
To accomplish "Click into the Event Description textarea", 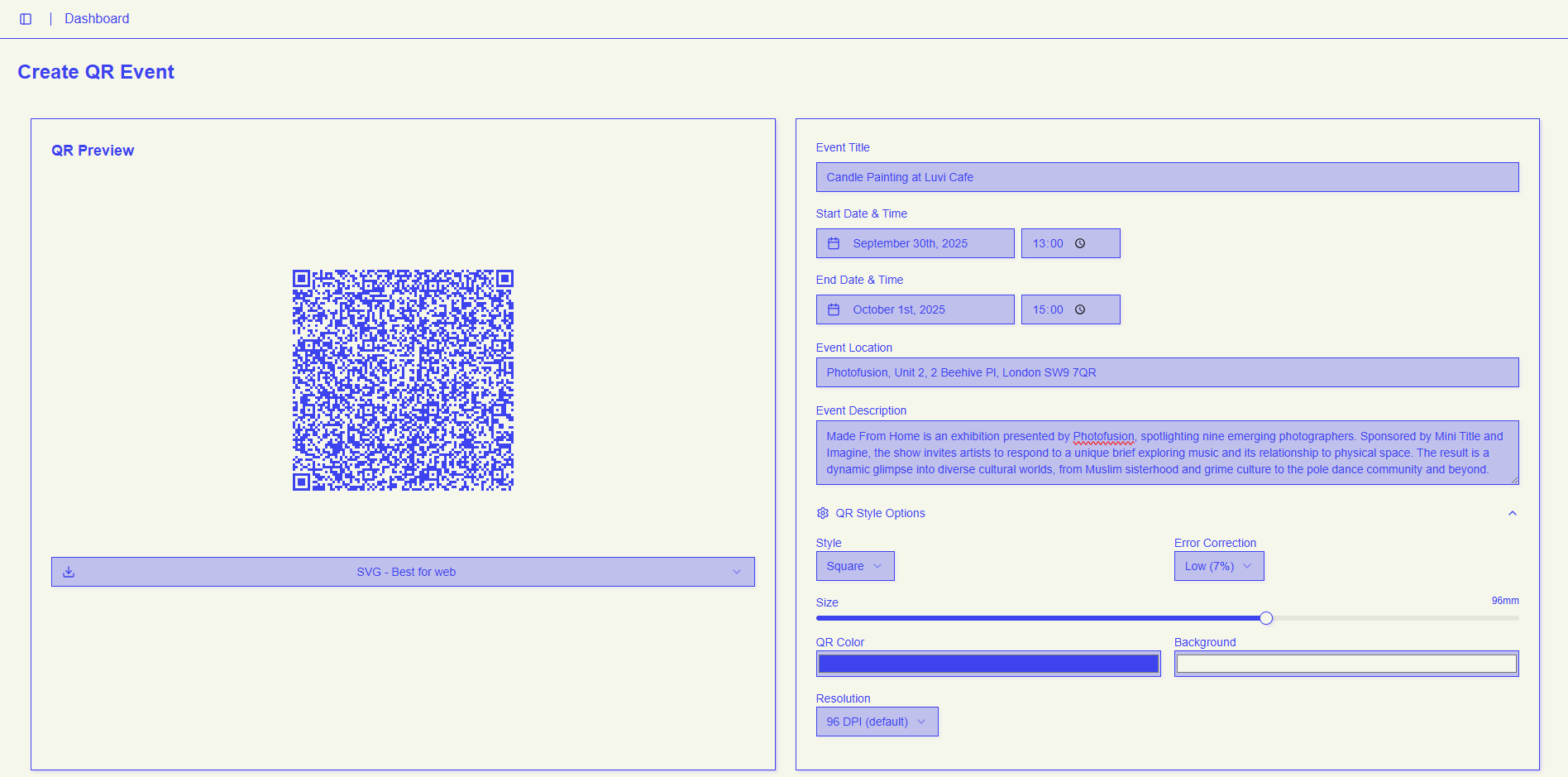I will [x=1167, y=453].
